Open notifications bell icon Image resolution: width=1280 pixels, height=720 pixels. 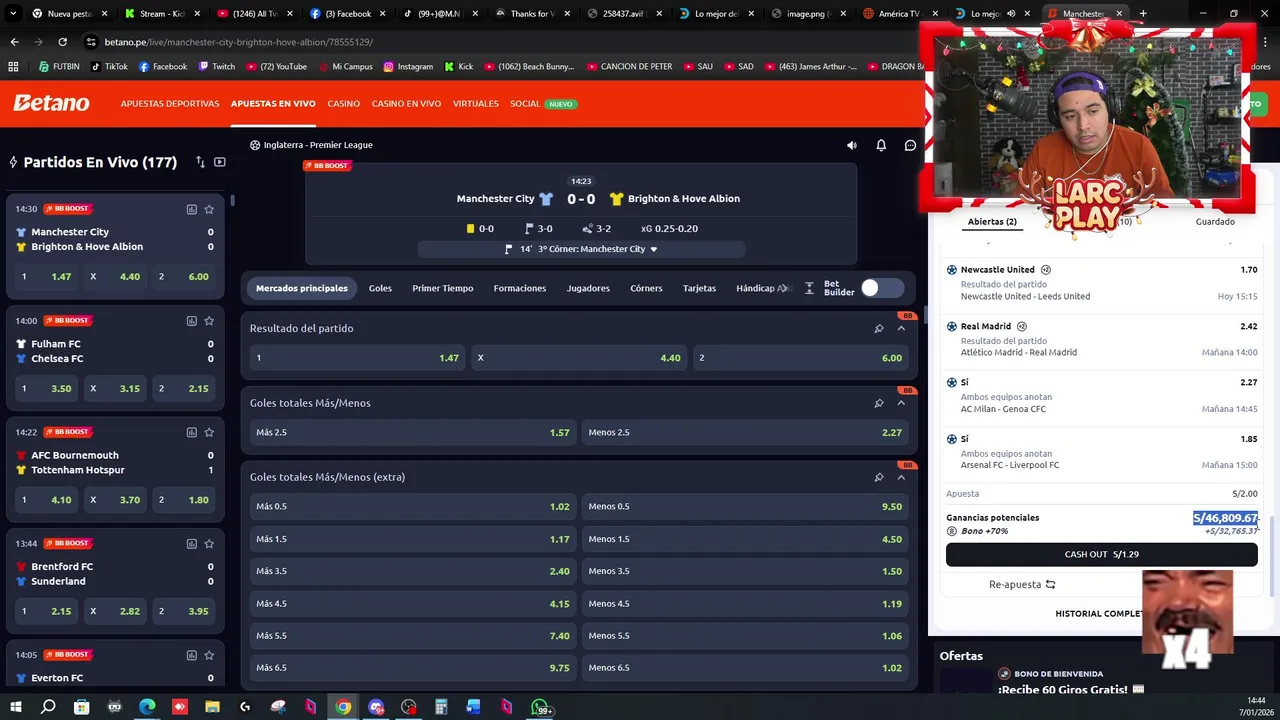coord(881,145)
